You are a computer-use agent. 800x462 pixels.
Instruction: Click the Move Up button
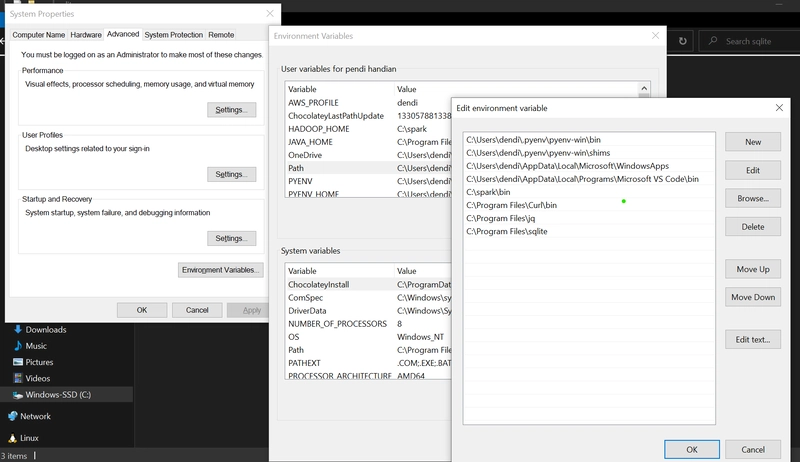pyautogui.click(x=753, y=269)
